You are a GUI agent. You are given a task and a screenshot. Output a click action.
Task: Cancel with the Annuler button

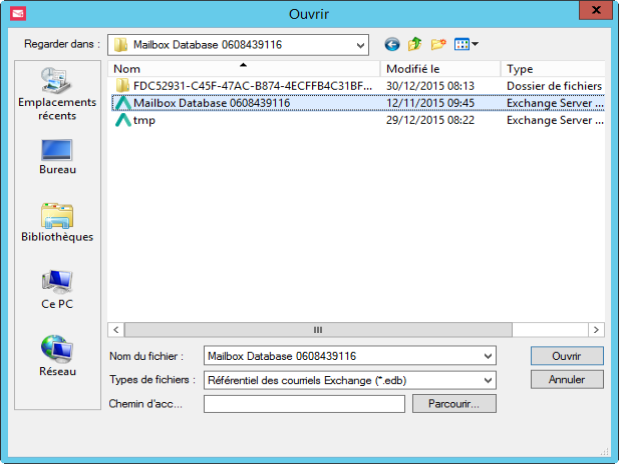567,379
